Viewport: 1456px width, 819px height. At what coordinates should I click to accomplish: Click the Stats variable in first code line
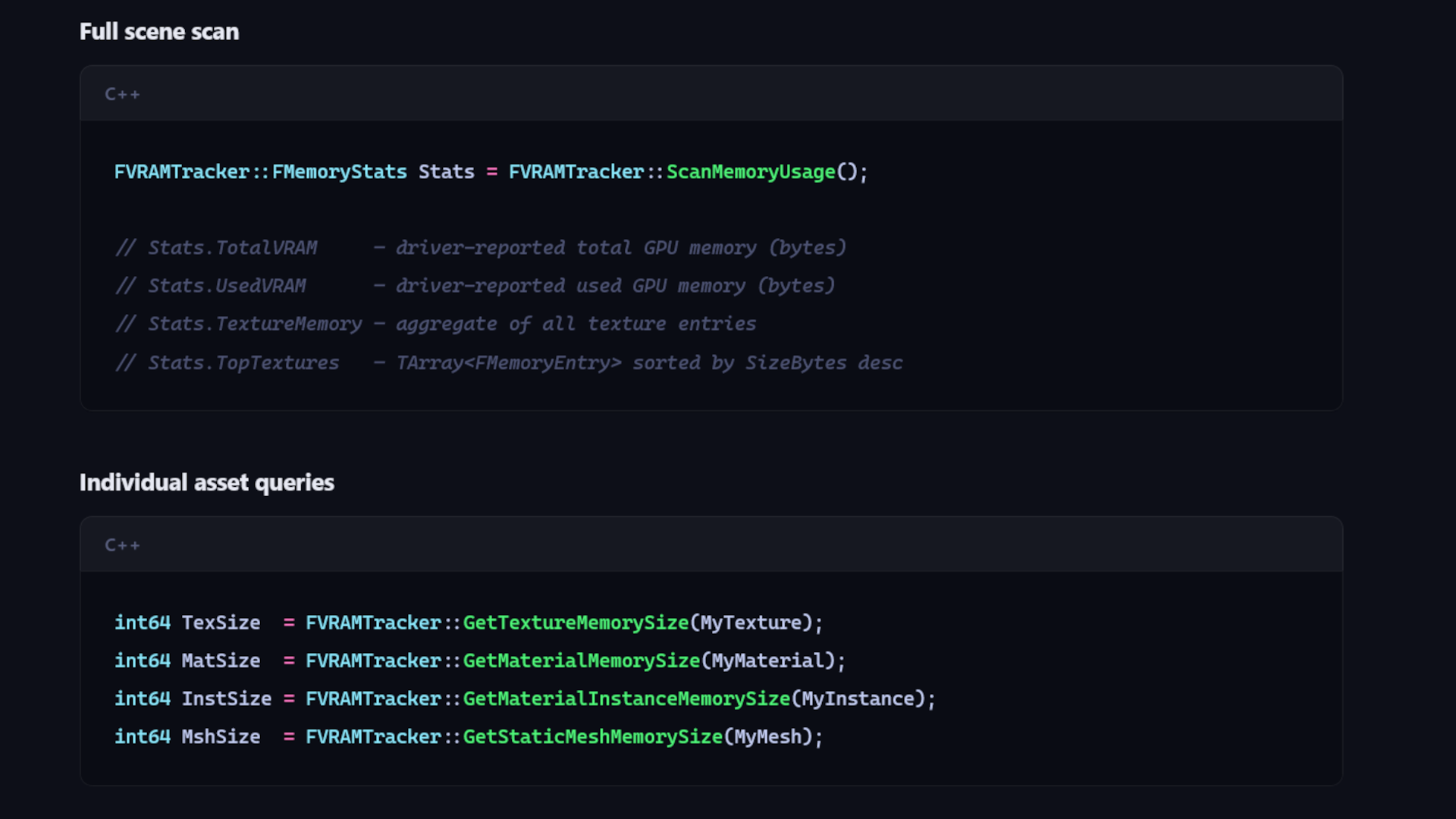[x=447, y=172]
